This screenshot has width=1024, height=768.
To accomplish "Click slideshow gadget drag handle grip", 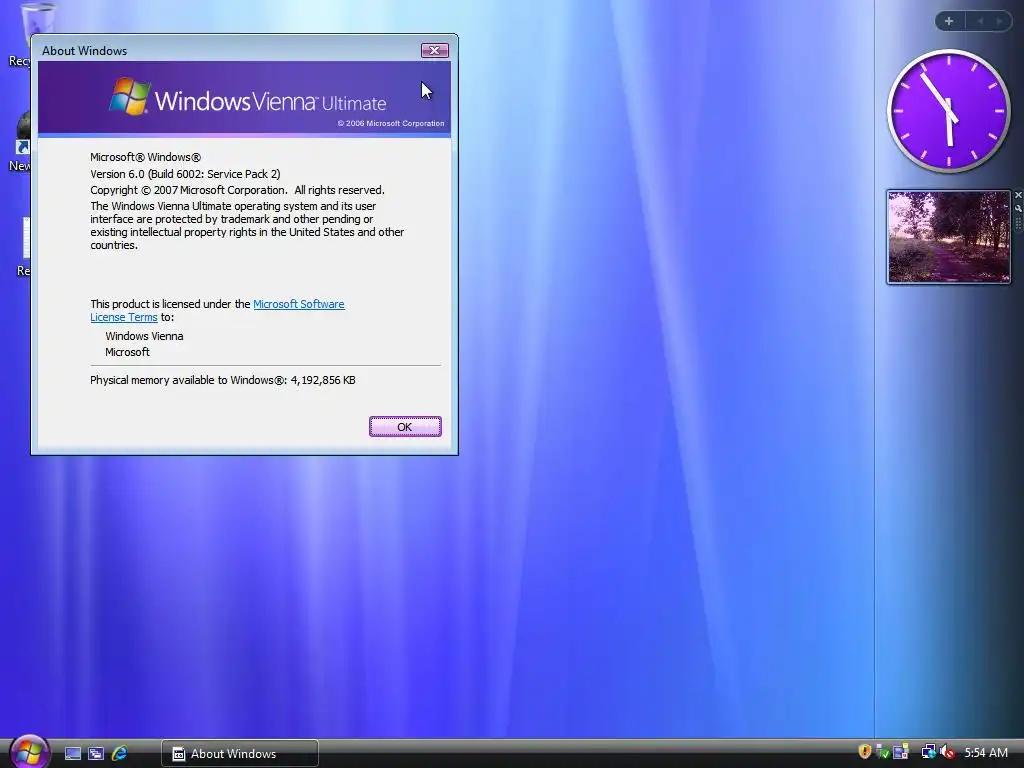I will [1018, 223].
